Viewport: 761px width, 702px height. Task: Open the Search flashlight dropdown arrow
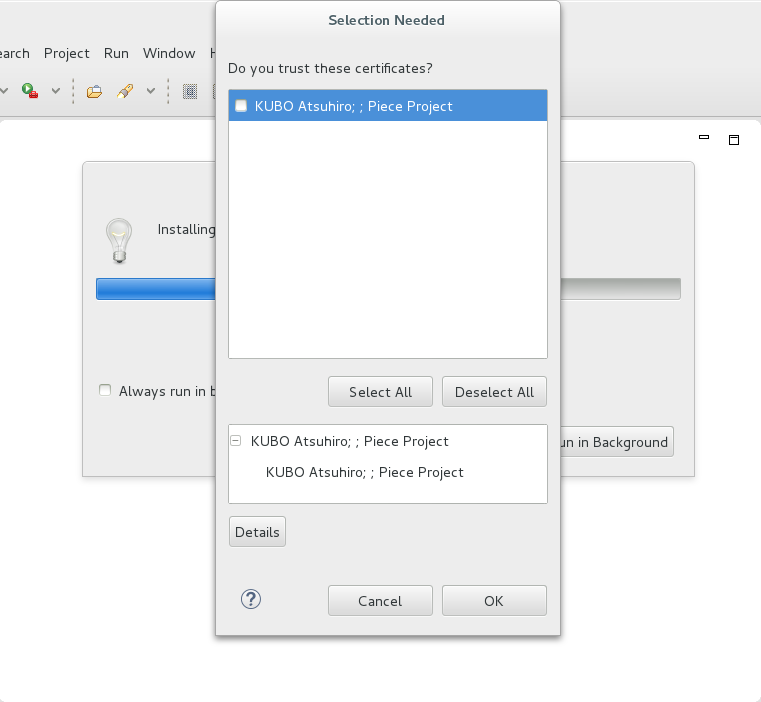pyautogui.click(x=150, y=91)
